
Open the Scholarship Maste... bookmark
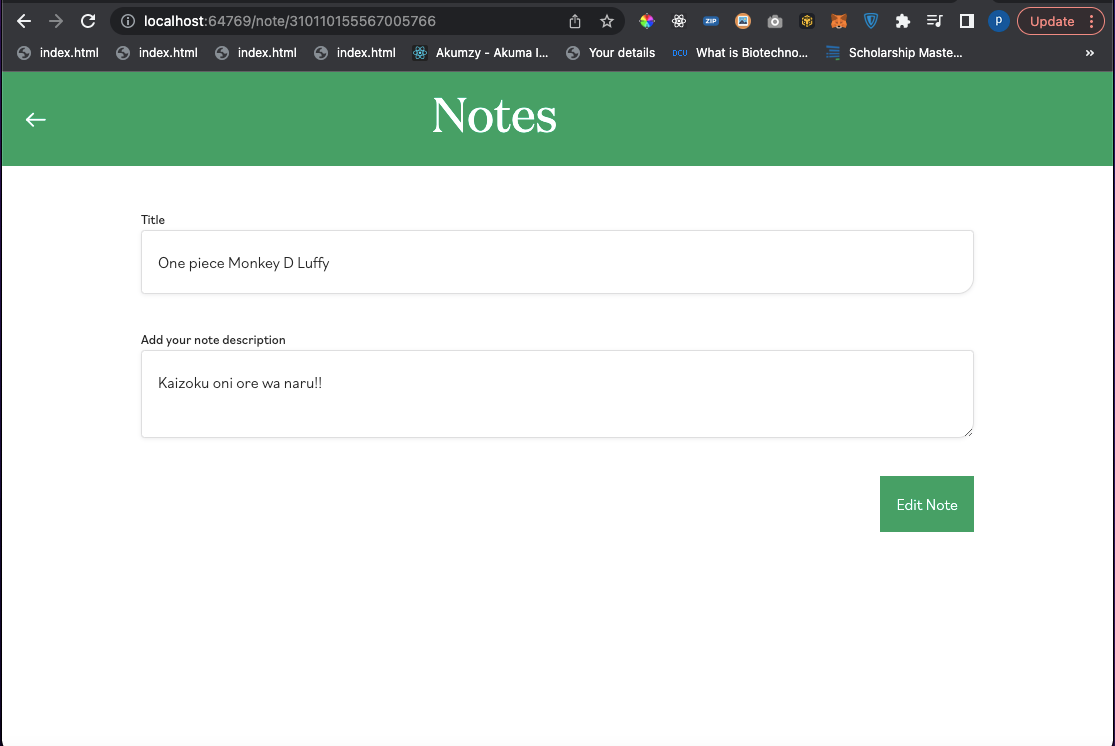point(894,53)
